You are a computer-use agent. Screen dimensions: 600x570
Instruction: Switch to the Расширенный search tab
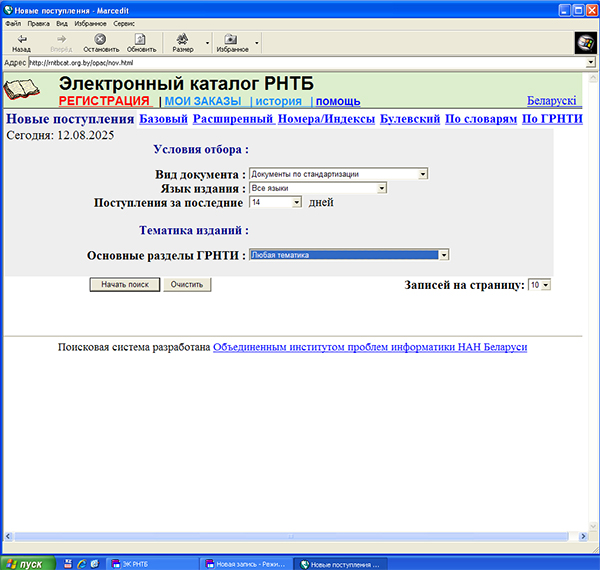pyautogui.click(x=233, y=119)
